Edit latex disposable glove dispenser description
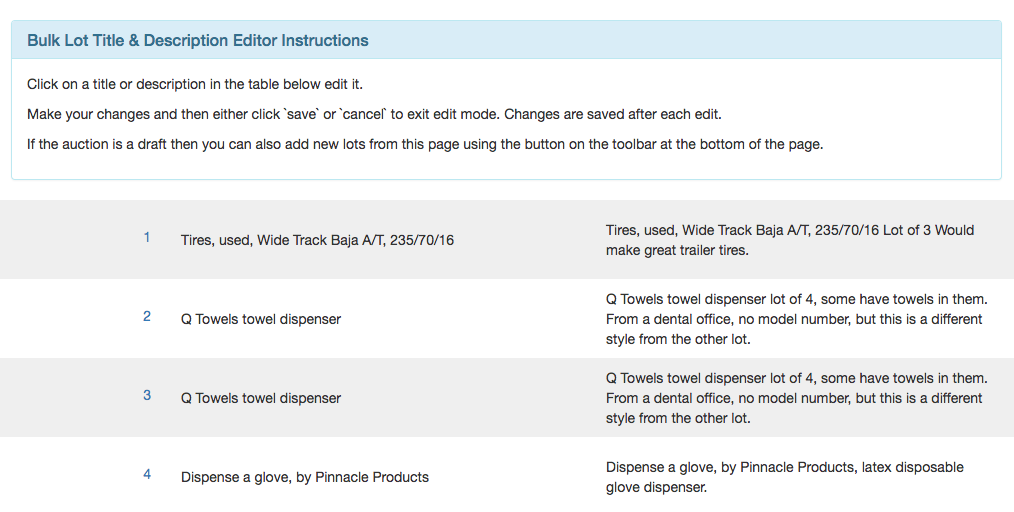1014x512 pixels. 784,477
